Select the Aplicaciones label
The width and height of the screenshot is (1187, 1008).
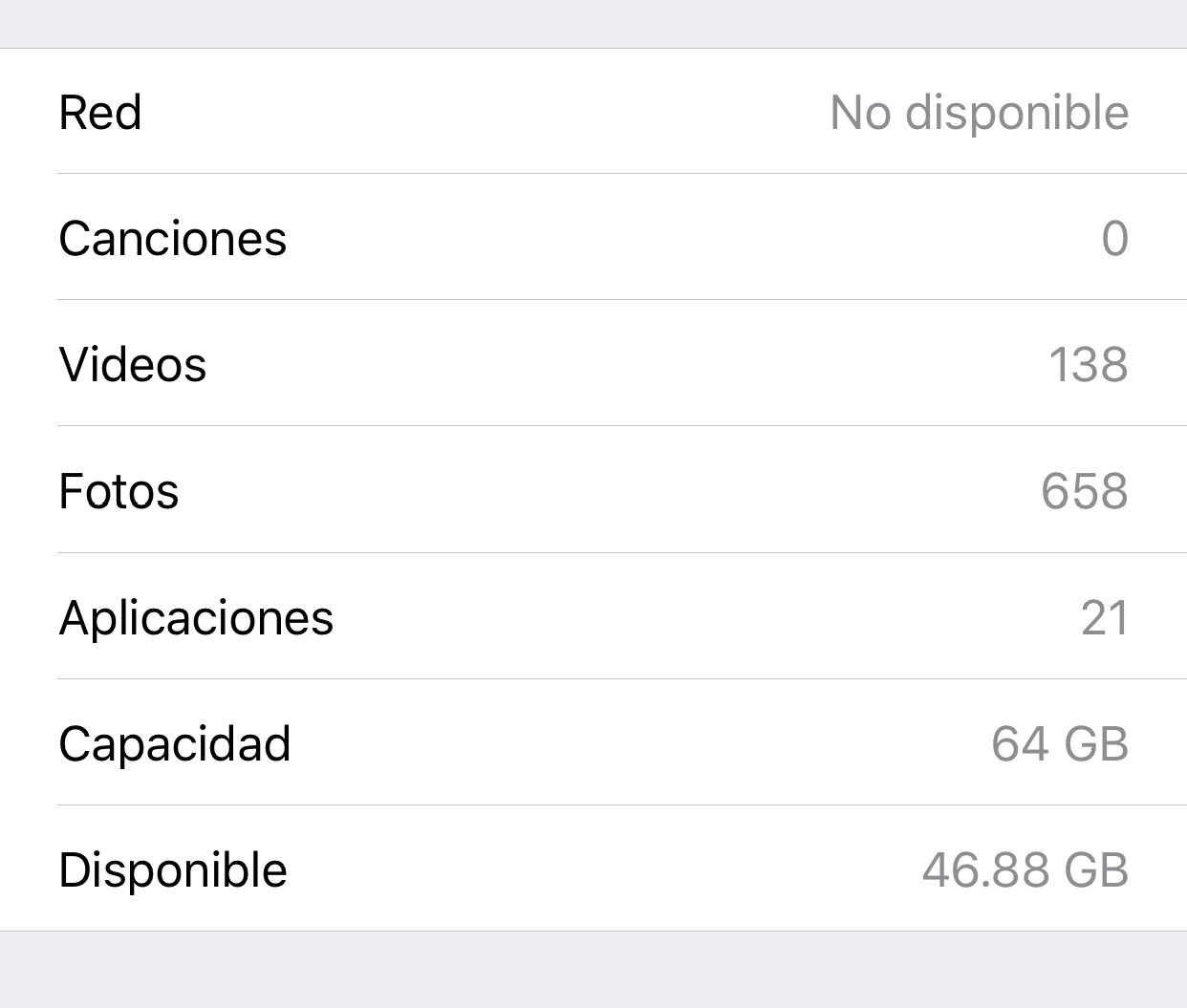[x=196, y=617]
